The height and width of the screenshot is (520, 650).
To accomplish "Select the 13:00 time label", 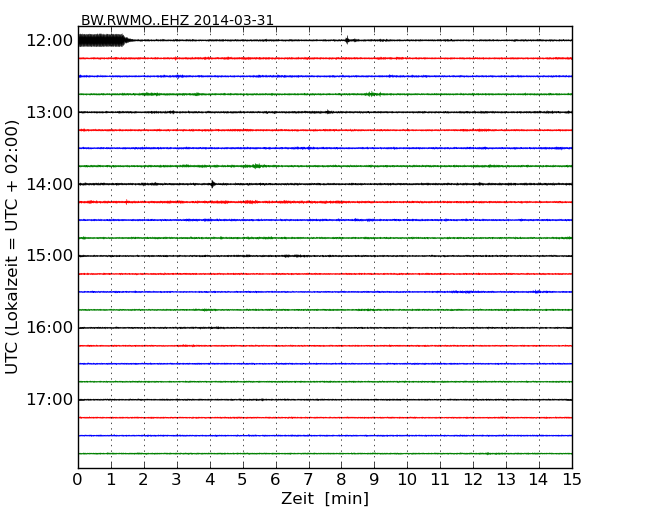I will pyautogui.click(x=49, y=112).
